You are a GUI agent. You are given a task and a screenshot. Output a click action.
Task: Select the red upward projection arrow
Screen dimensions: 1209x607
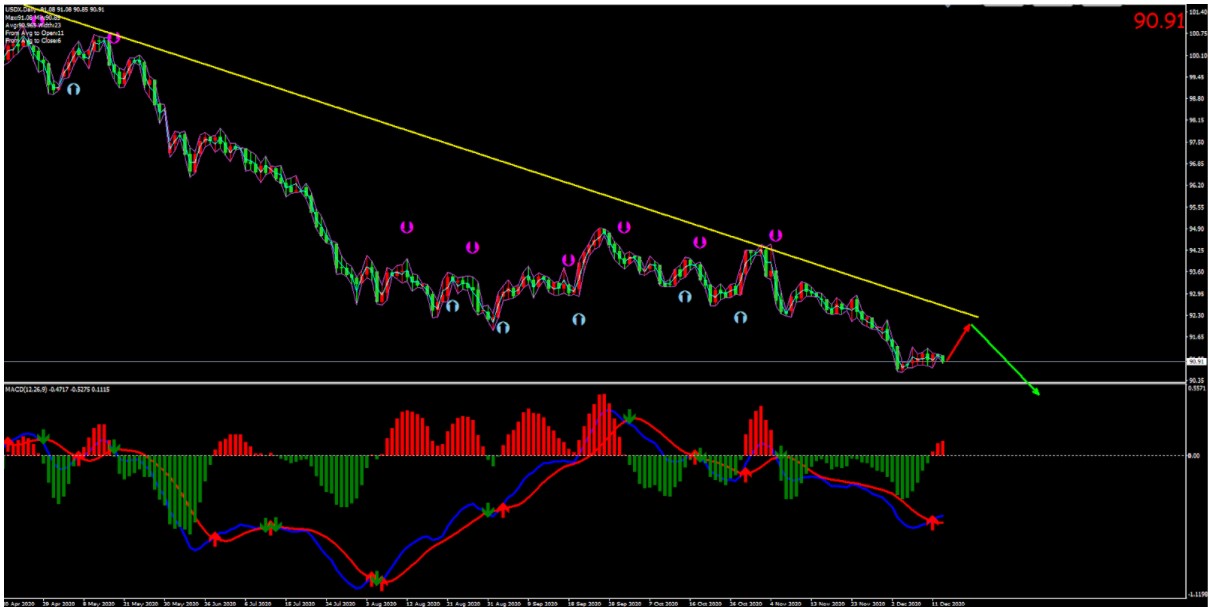tap(960, 340)
